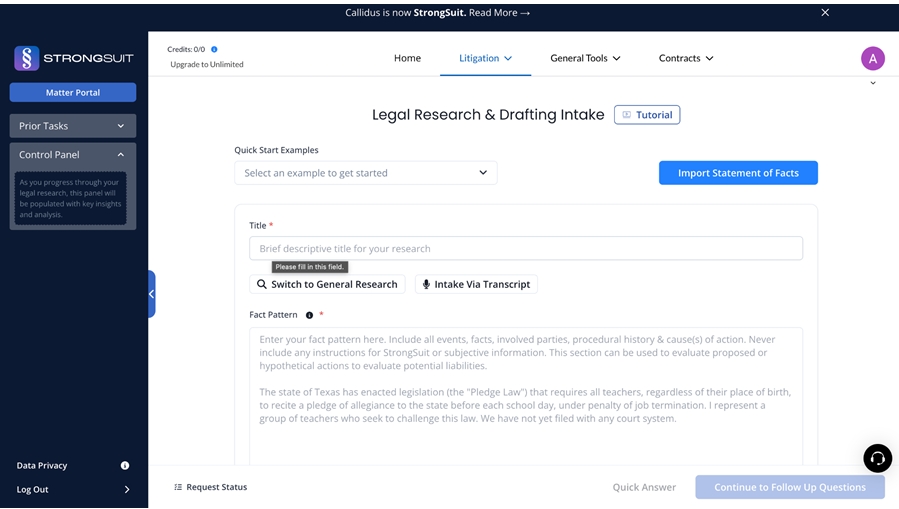Open the General Tools menu
Screen dimensions: 899x509
(x=585, y=58)
